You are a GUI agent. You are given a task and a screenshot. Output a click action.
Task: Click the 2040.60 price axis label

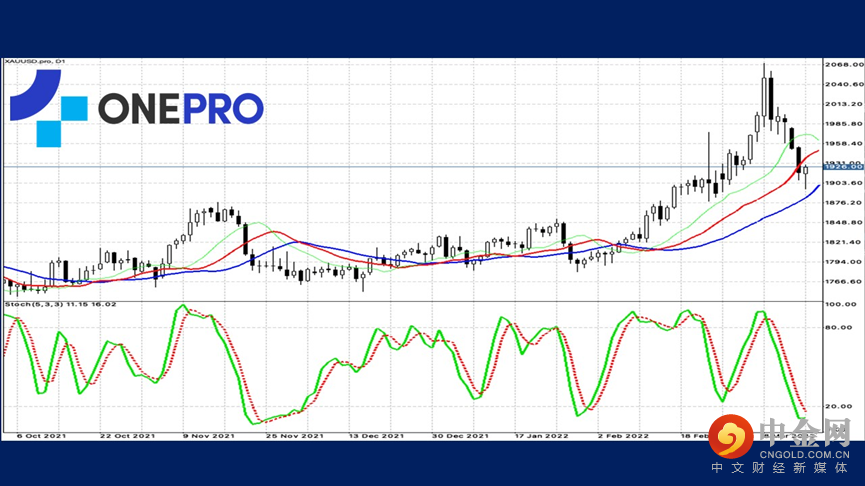pyautogui.click(x=844, y=84)
